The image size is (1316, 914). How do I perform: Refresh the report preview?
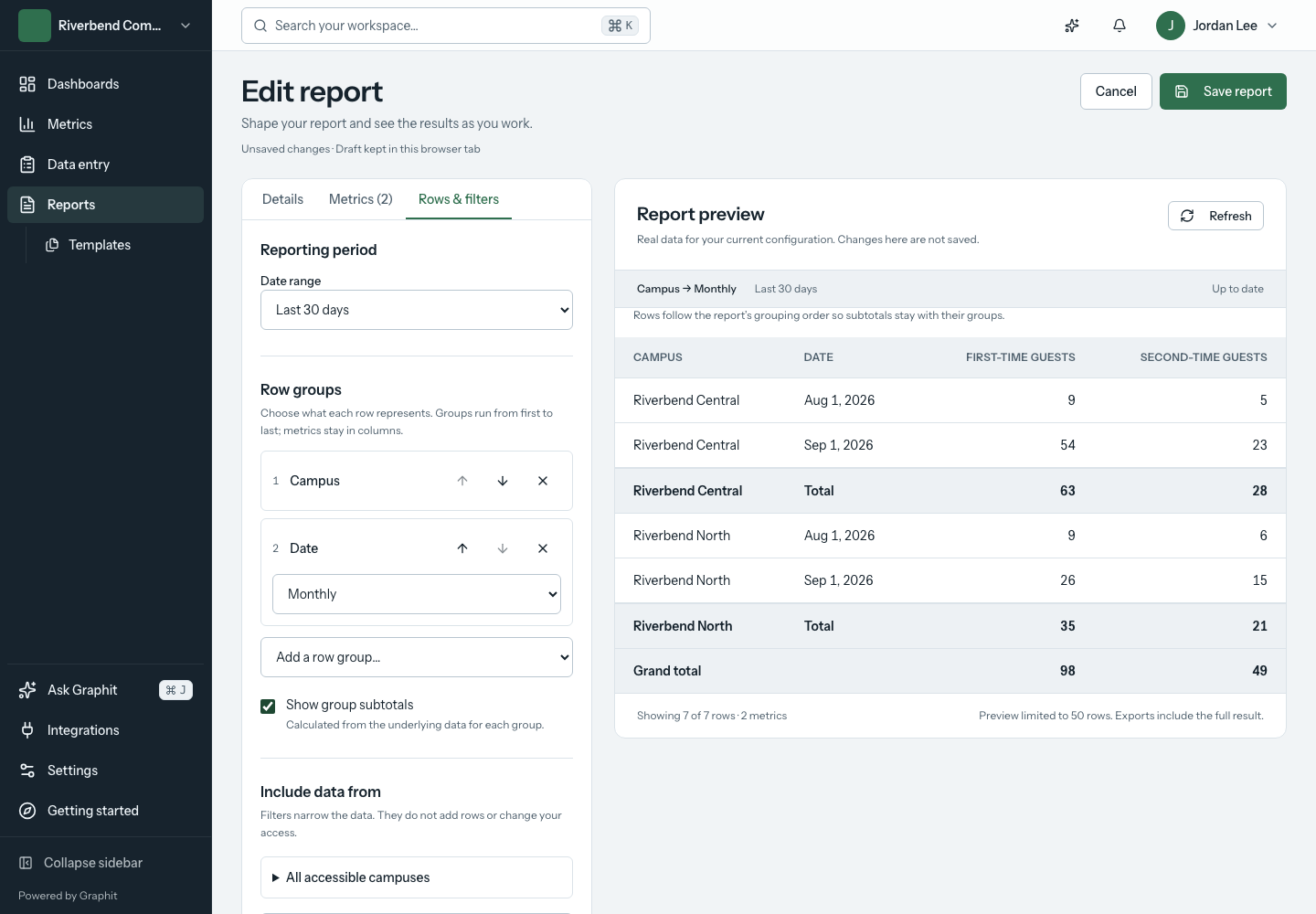click(1215, 216)
